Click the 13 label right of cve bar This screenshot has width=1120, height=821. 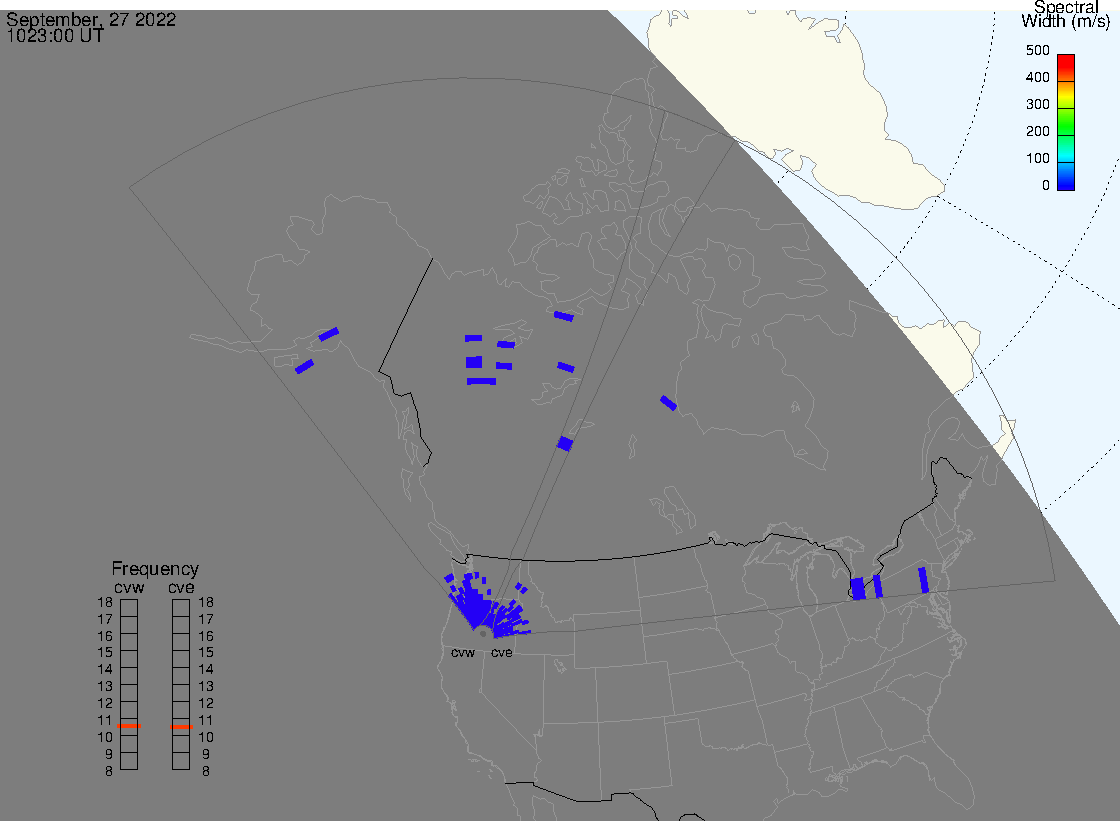(x=206, y=687)
